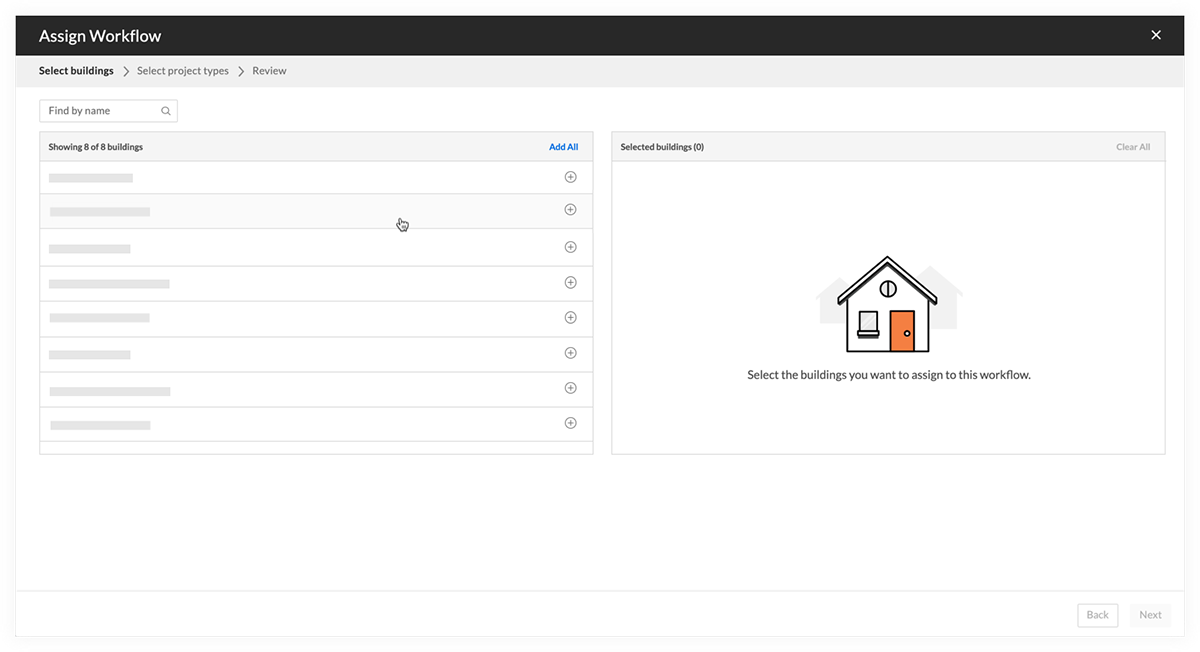Add the first building to the selection
This screenshot has width=1200, height=652.
[x=570, y=176]
